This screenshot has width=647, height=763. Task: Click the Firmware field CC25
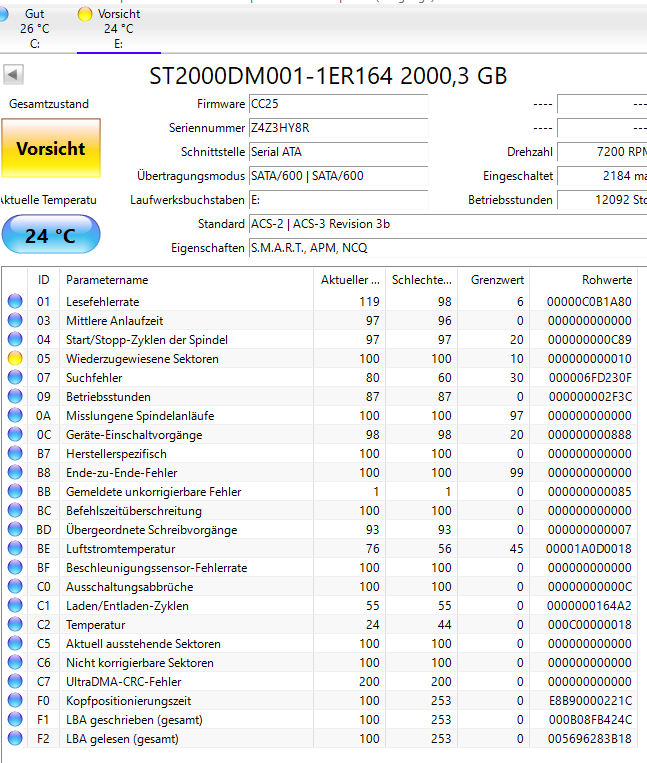point(339,104)
